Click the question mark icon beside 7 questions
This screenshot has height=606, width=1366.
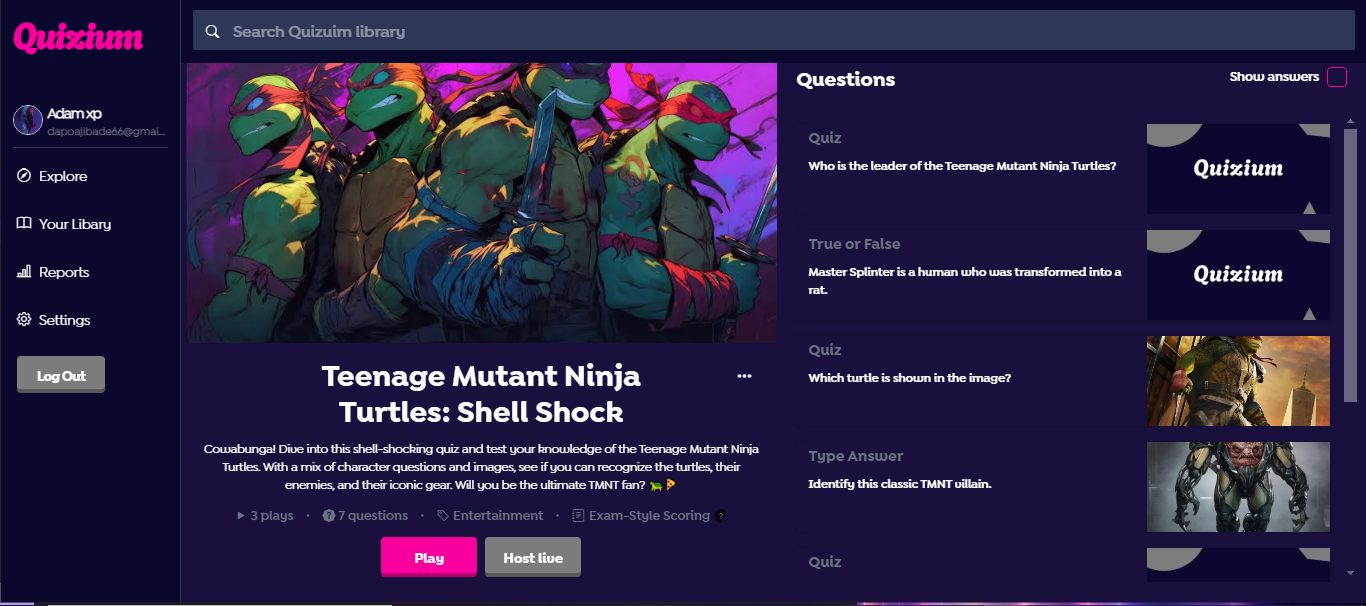[x=329, y=516]
